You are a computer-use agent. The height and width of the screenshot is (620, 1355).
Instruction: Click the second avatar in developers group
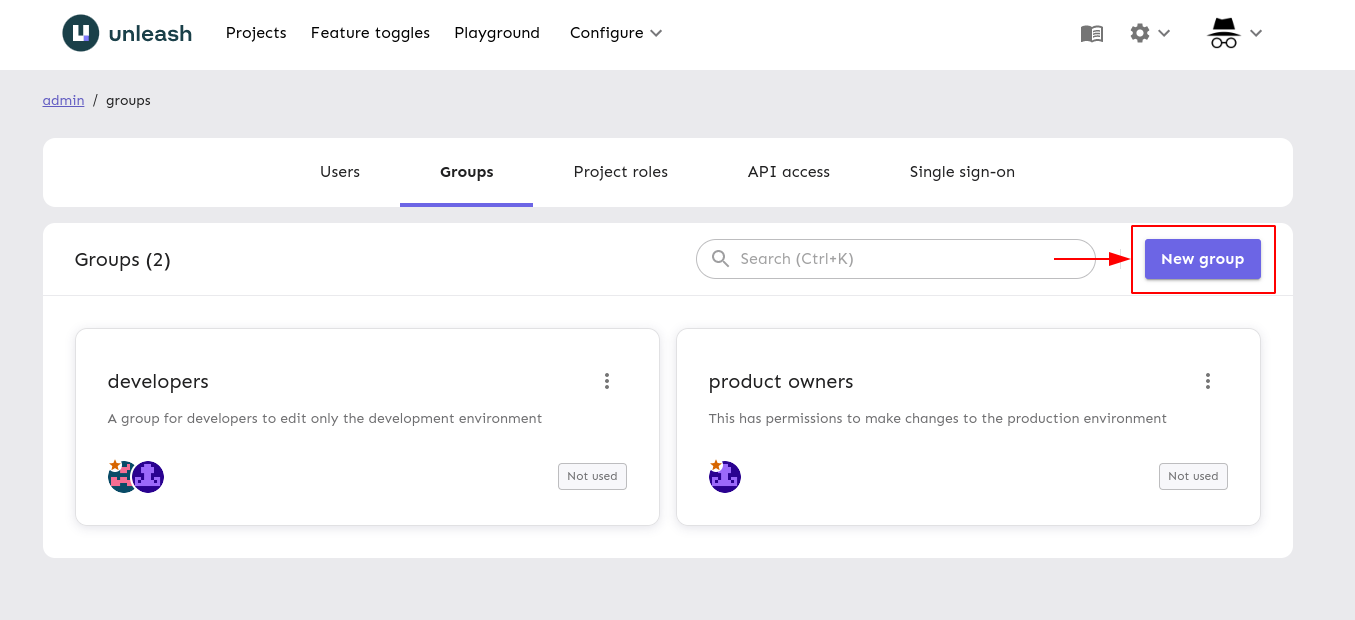pos(149,477)
